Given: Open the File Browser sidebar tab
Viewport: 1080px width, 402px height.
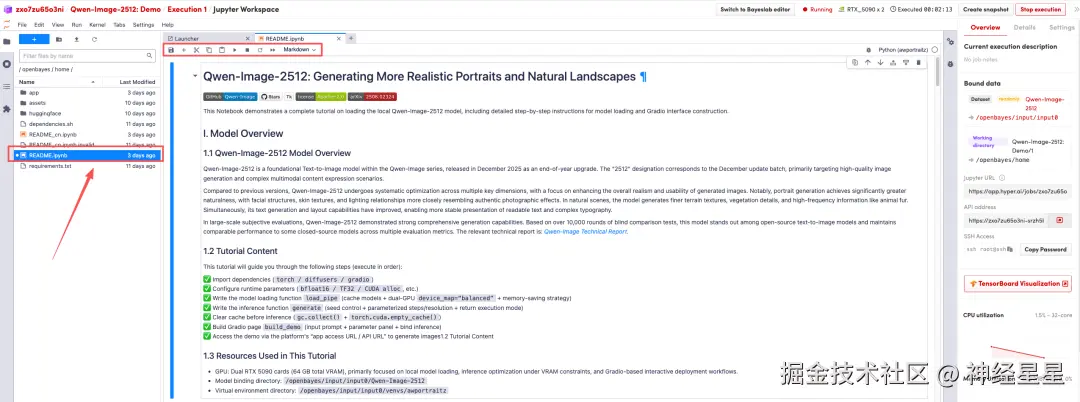Looking at the screenshot, I should click(7, 41).
